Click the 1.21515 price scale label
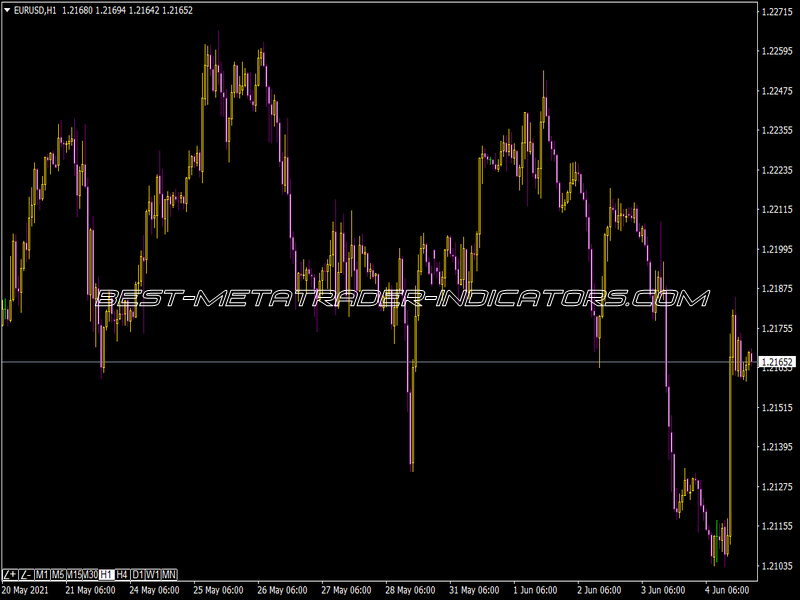Screen dimensions: 800x600 tap(777, 407)
